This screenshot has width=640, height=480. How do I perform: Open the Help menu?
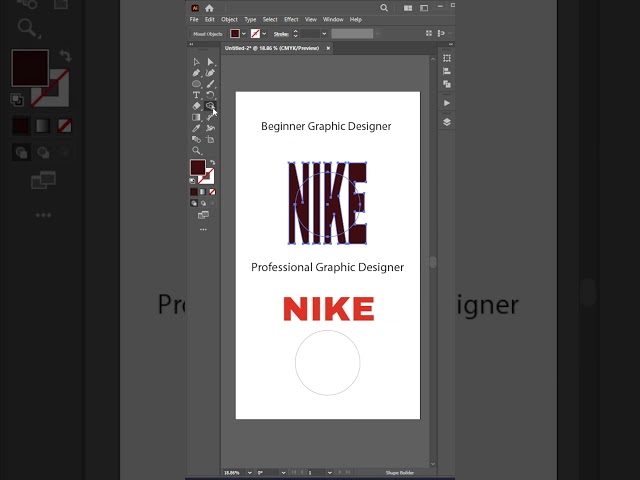(x=356, y=20)
